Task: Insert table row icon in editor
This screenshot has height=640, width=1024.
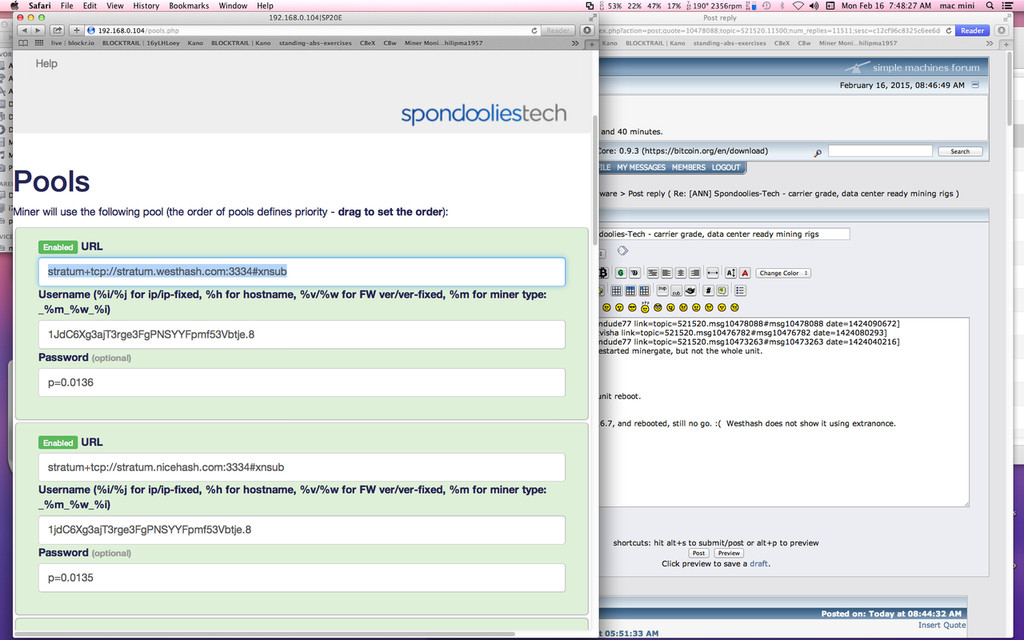Action: 631,291
